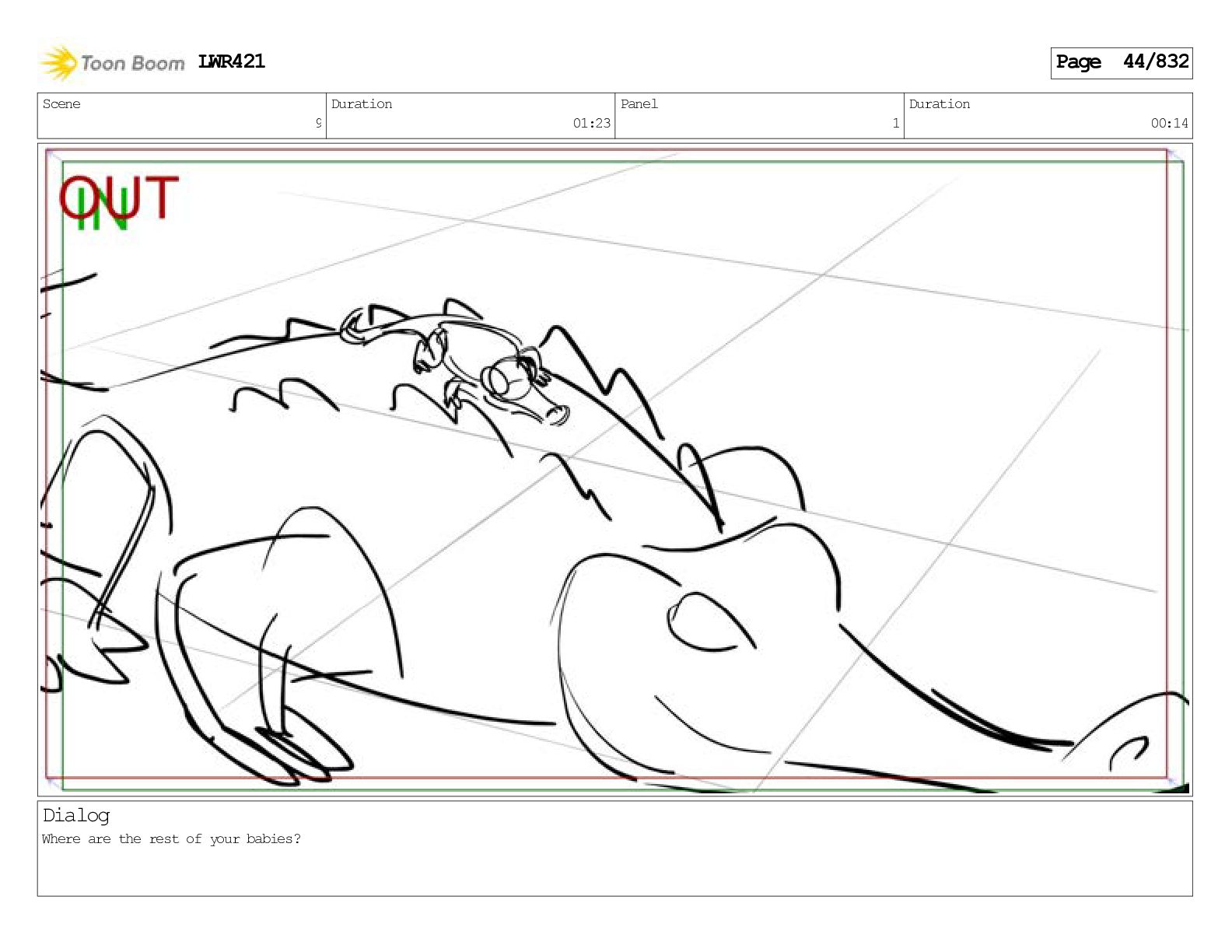The width and height of the screenshot is (1232, 952).
Task: Click the green IN camera marker
Action: click(x=102, y=212)
